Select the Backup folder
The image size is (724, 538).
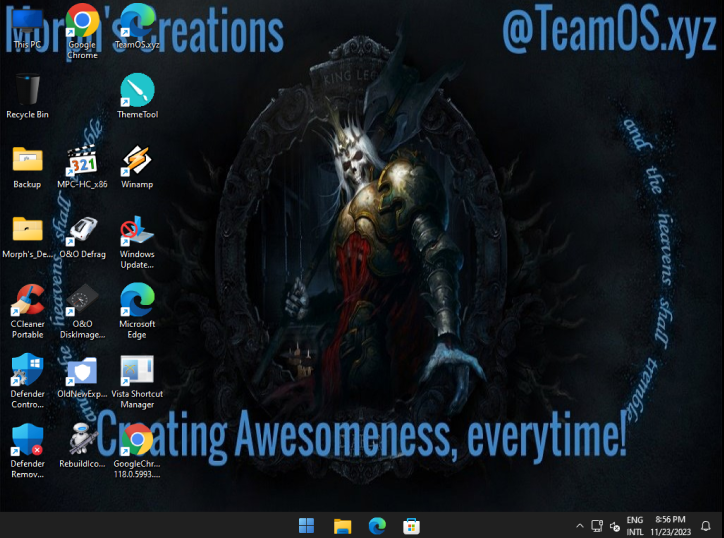27,166
